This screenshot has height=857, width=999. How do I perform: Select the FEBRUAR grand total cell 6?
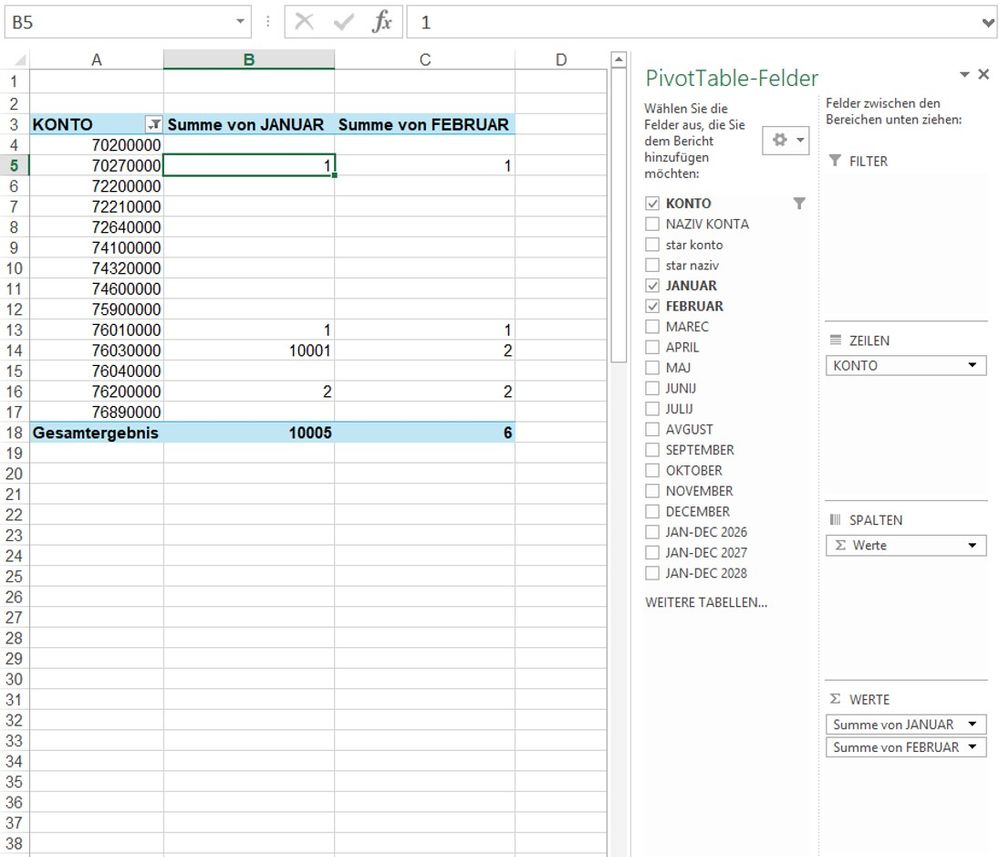(x=425, y=433)
